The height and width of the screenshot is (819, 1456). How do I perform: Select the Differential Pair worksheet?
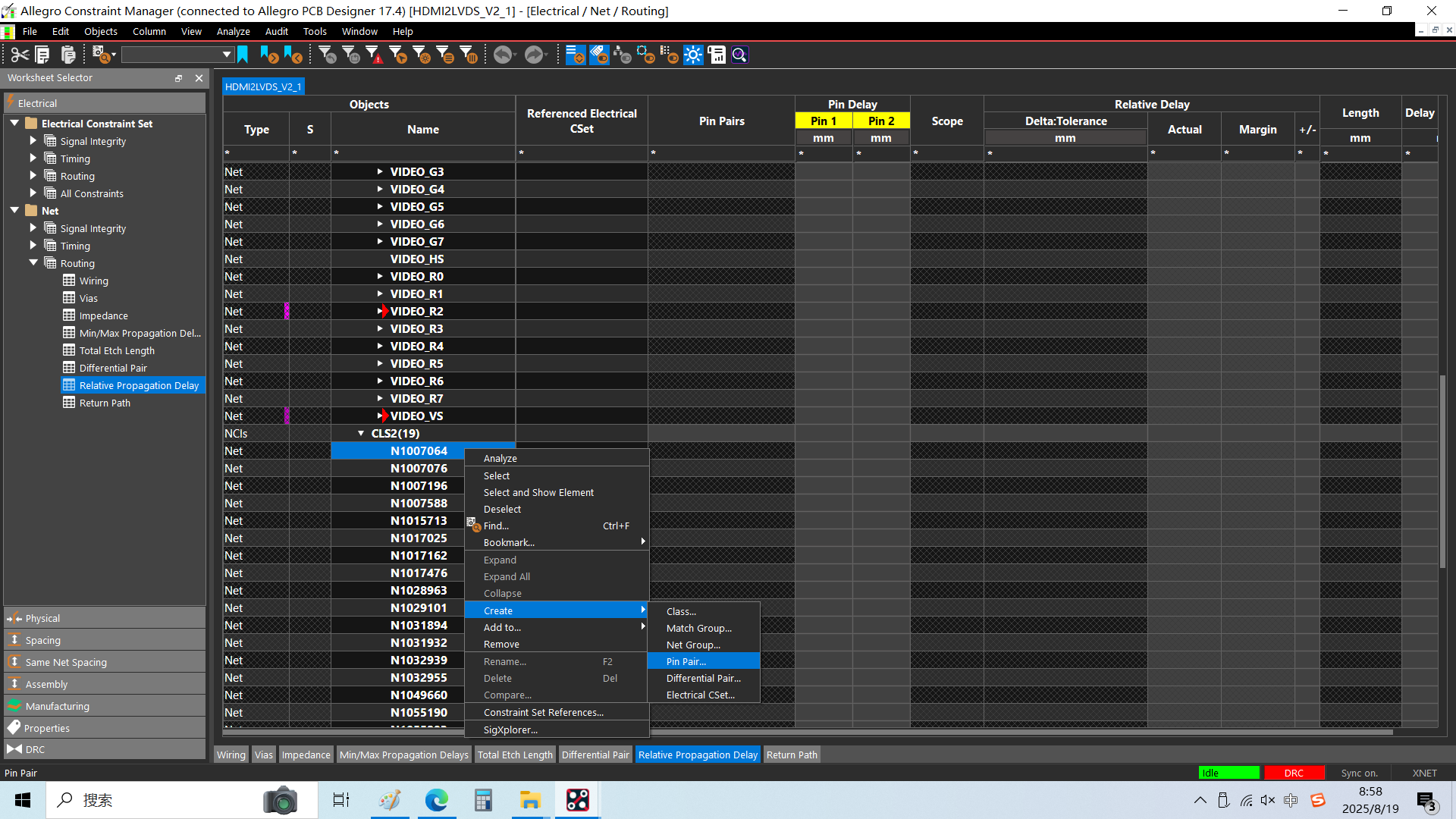point(113,368)
